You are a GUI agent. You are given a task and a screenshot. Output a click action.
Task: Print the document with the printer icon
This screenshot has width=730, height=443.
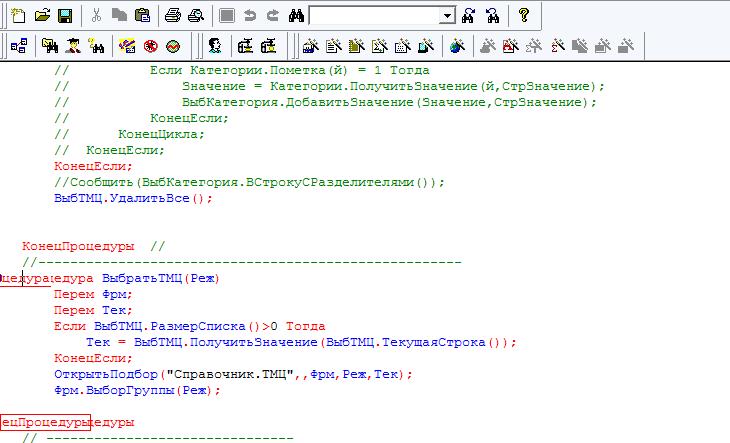coord(172,15)
